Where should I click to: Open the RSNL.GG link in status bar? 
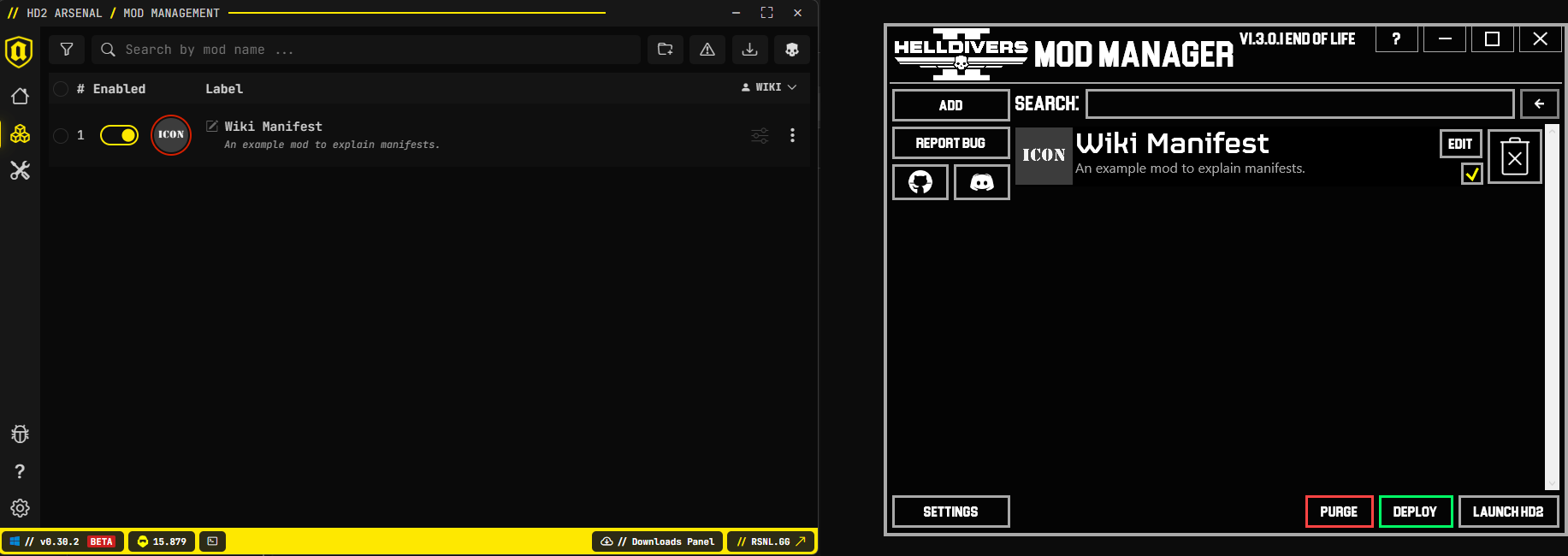(771, 541)
